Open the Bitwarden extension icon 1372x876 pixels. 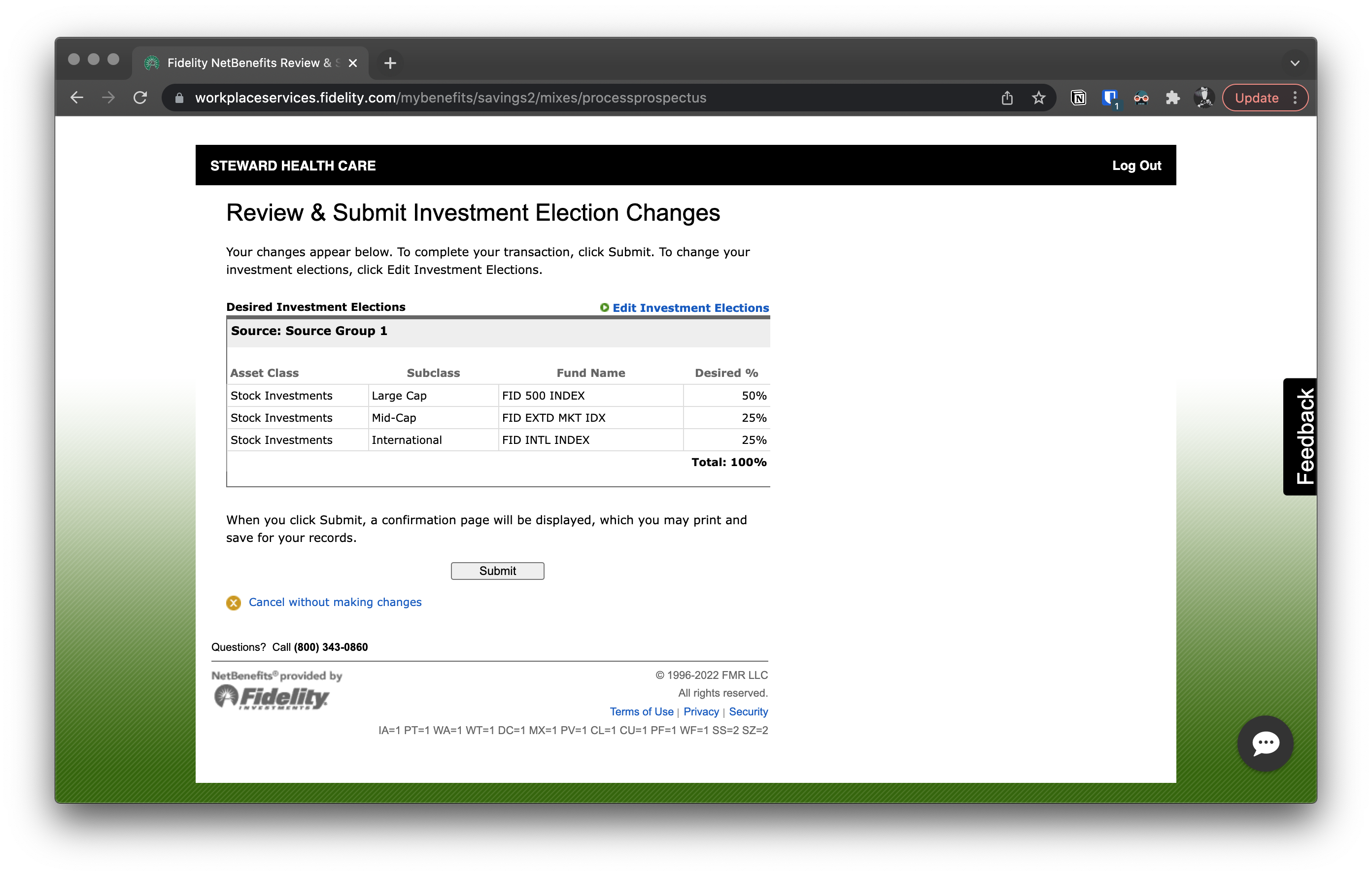(x=1109, y=98)
